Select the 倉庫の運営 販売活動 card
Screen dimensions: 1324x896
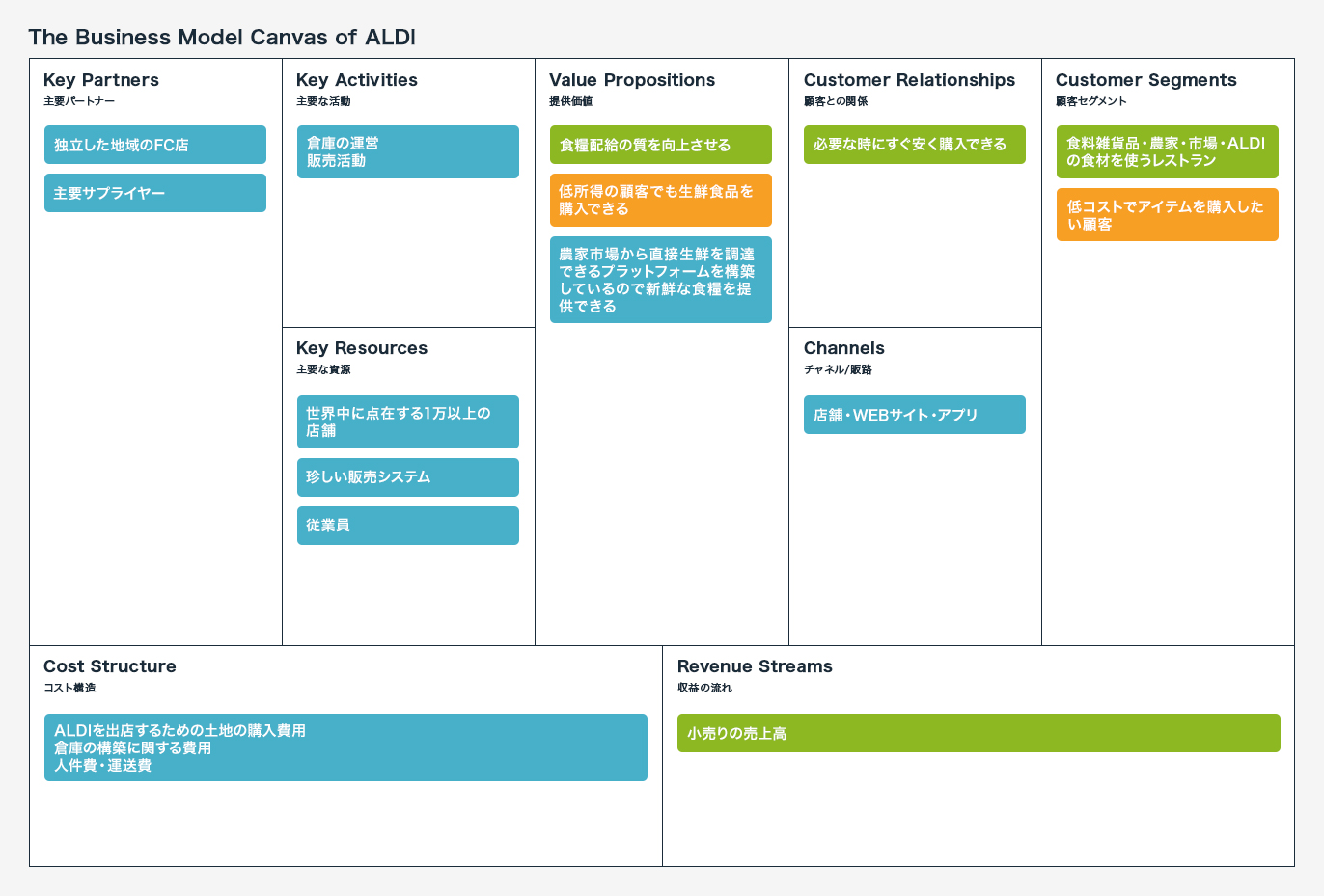tap(408, 152)
